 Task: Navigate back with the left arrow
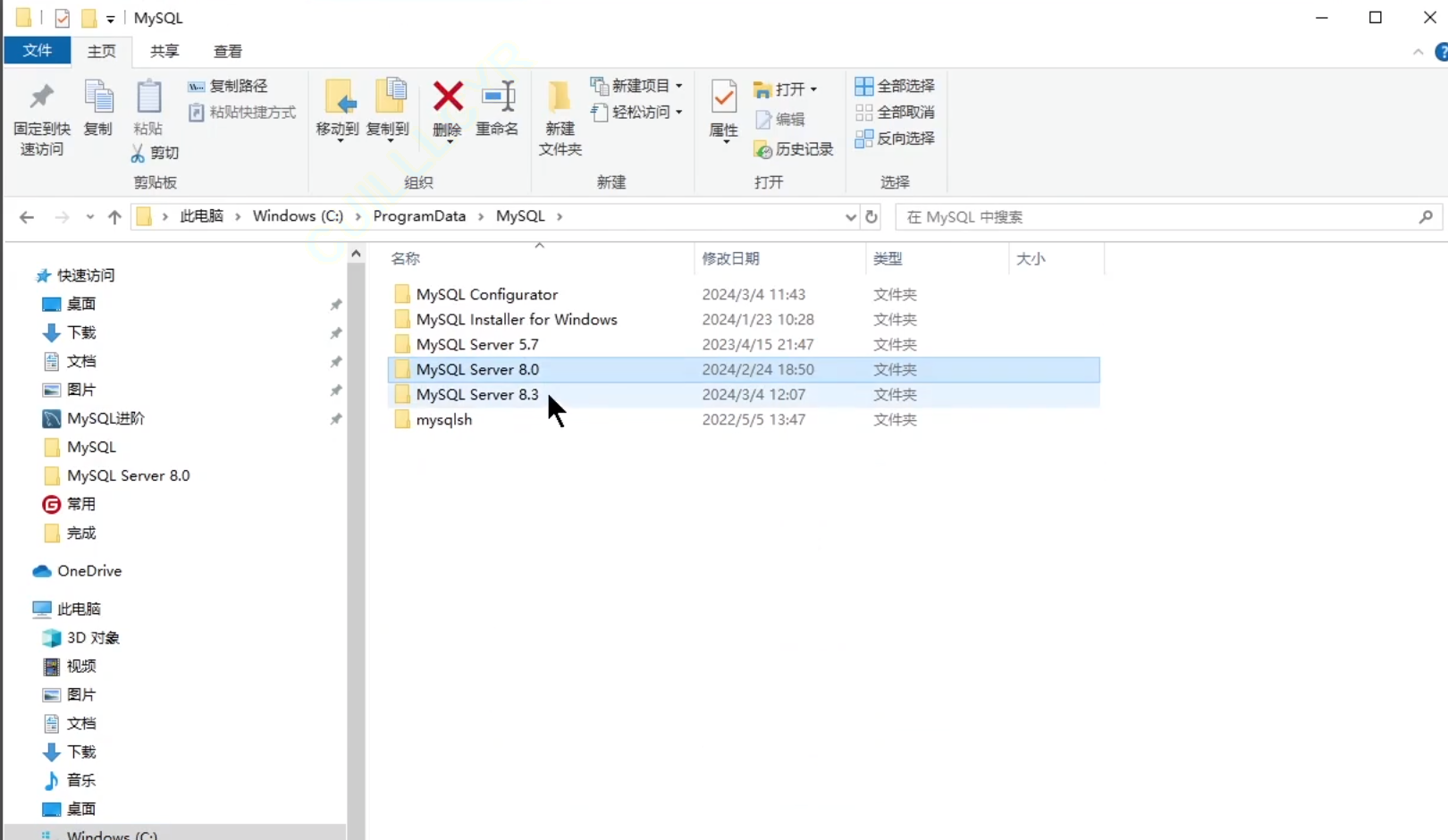pos(27,217)
